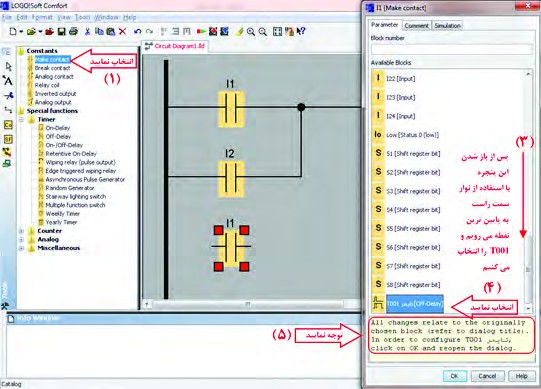Select the text tool A in sidebar
Image resolution: width=541 pixels, height=389 pixels.
pyautogui.click(x=8, y=81)
